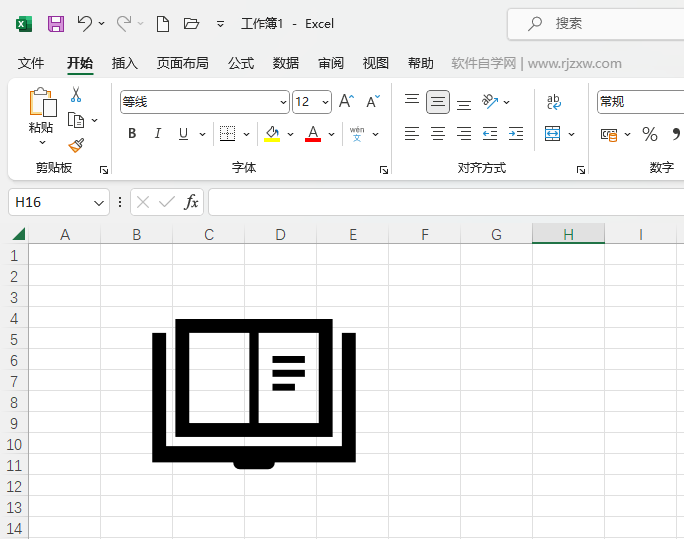Click the 搜索 search box
Screen dimensions: 684x539
596,24
